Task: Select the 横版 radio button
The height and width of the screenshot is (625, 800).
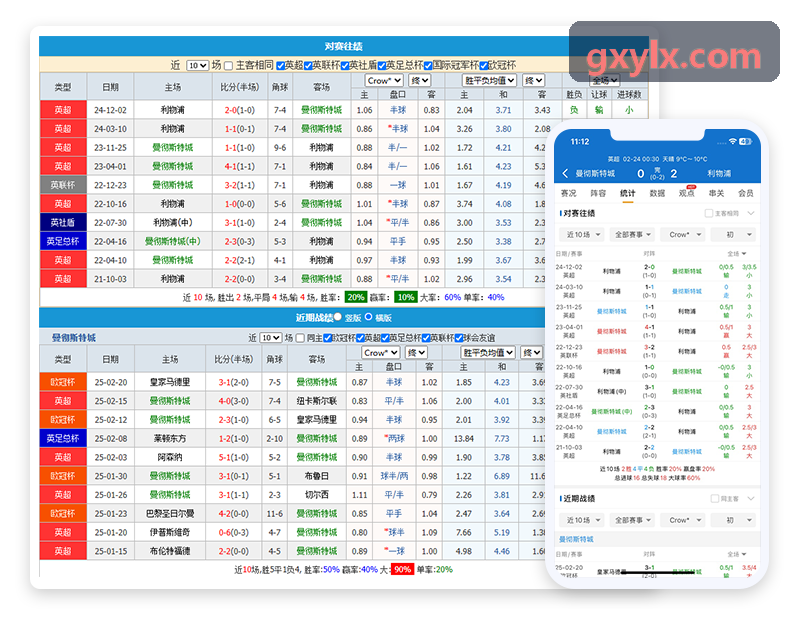Action: tap(368, 317)
